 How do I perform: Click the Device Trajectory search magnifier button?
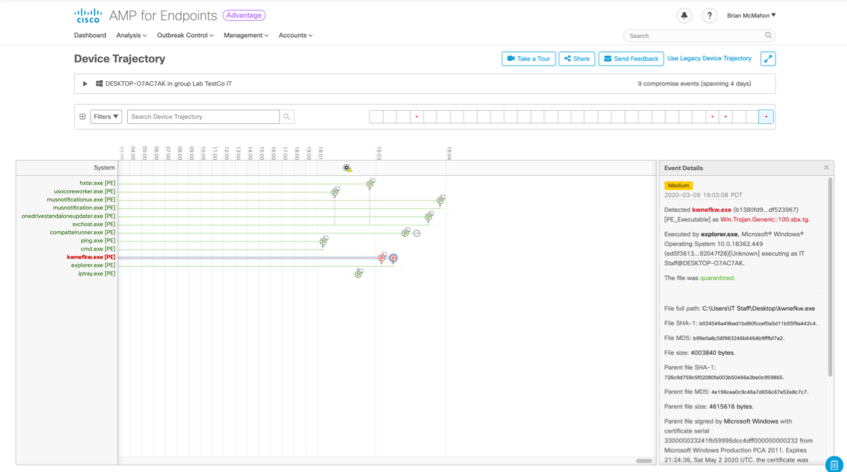point(287,117)
